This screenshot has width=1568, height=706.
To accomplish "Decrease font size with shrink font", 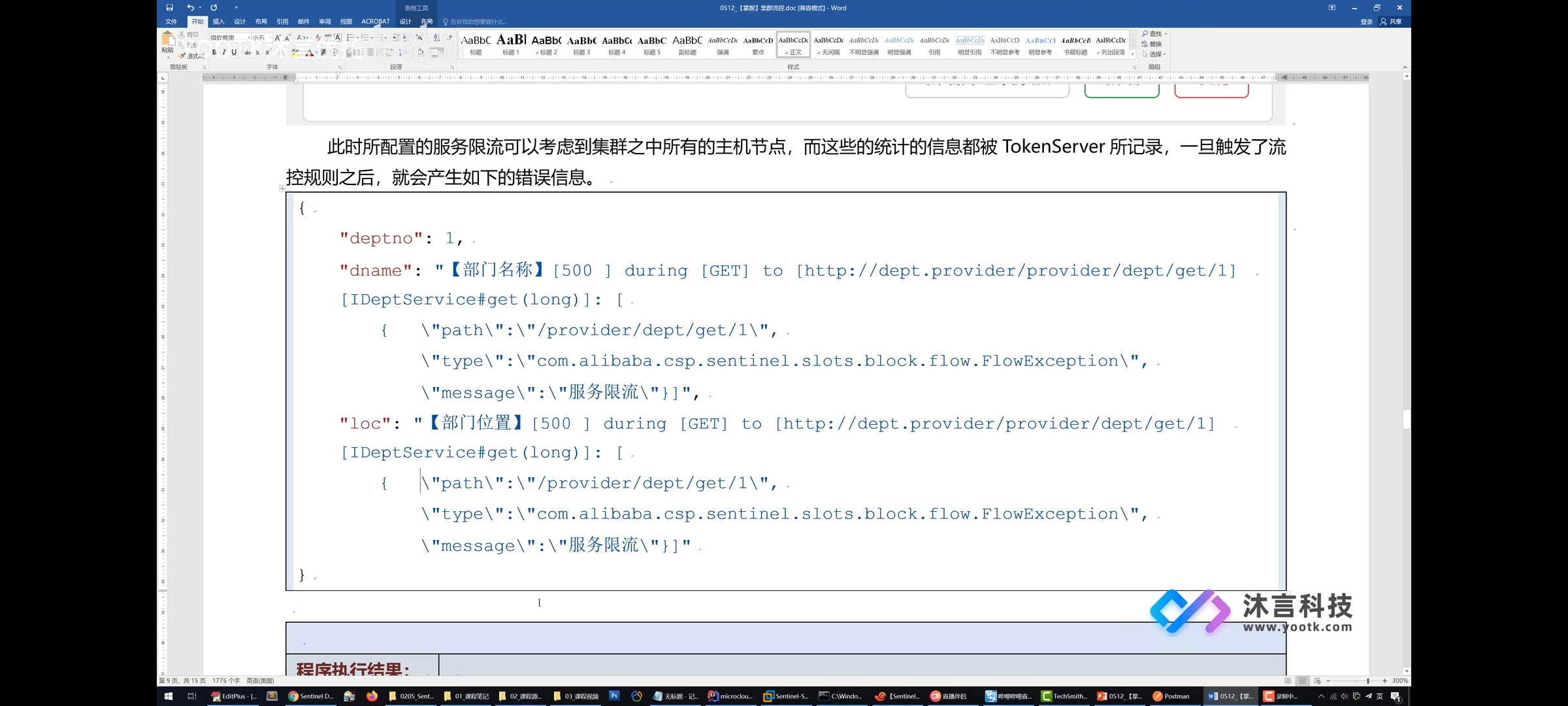I will 287,37.
